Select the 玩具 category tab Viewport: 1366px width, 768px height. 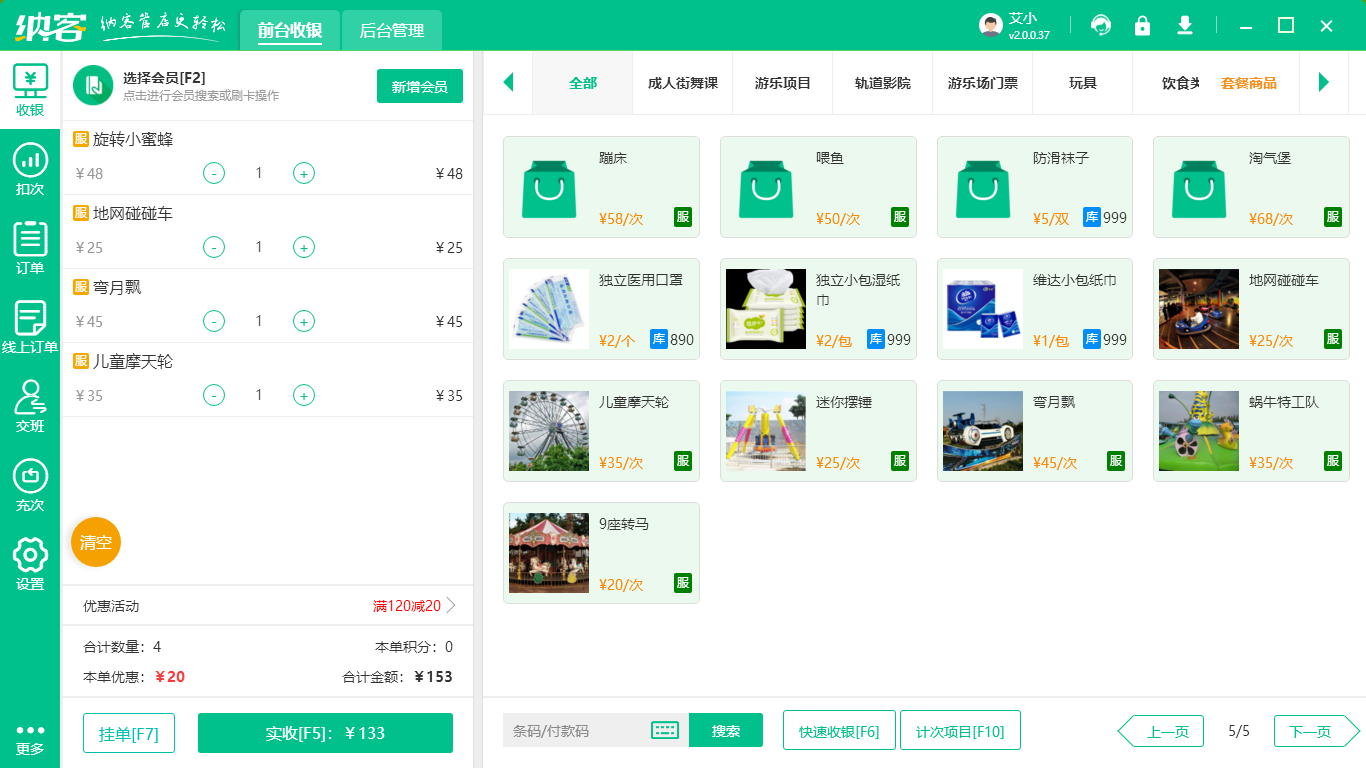pos(1081,84)
